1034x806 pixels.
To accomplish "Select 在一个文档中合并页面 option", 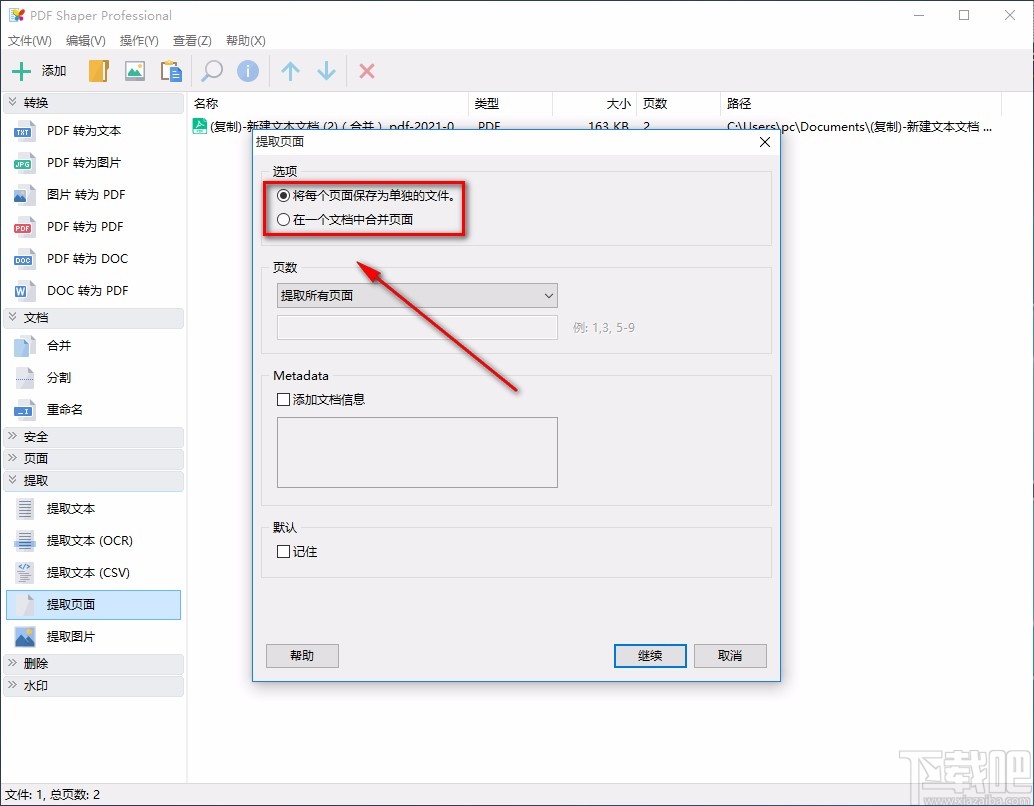I will 283,219.
